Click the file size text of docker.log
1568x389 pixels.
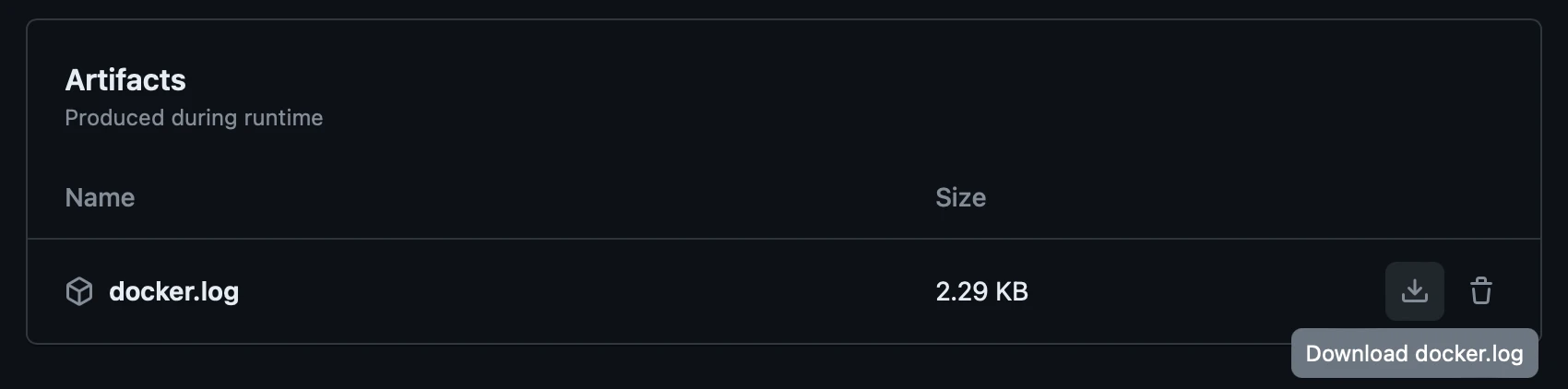pyautogui.click(x=981, y=291)
